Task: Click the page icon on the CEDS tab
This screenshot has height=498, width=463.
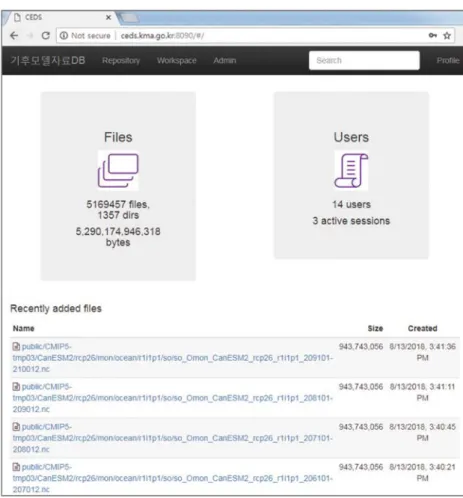Action: coord(17,17)
